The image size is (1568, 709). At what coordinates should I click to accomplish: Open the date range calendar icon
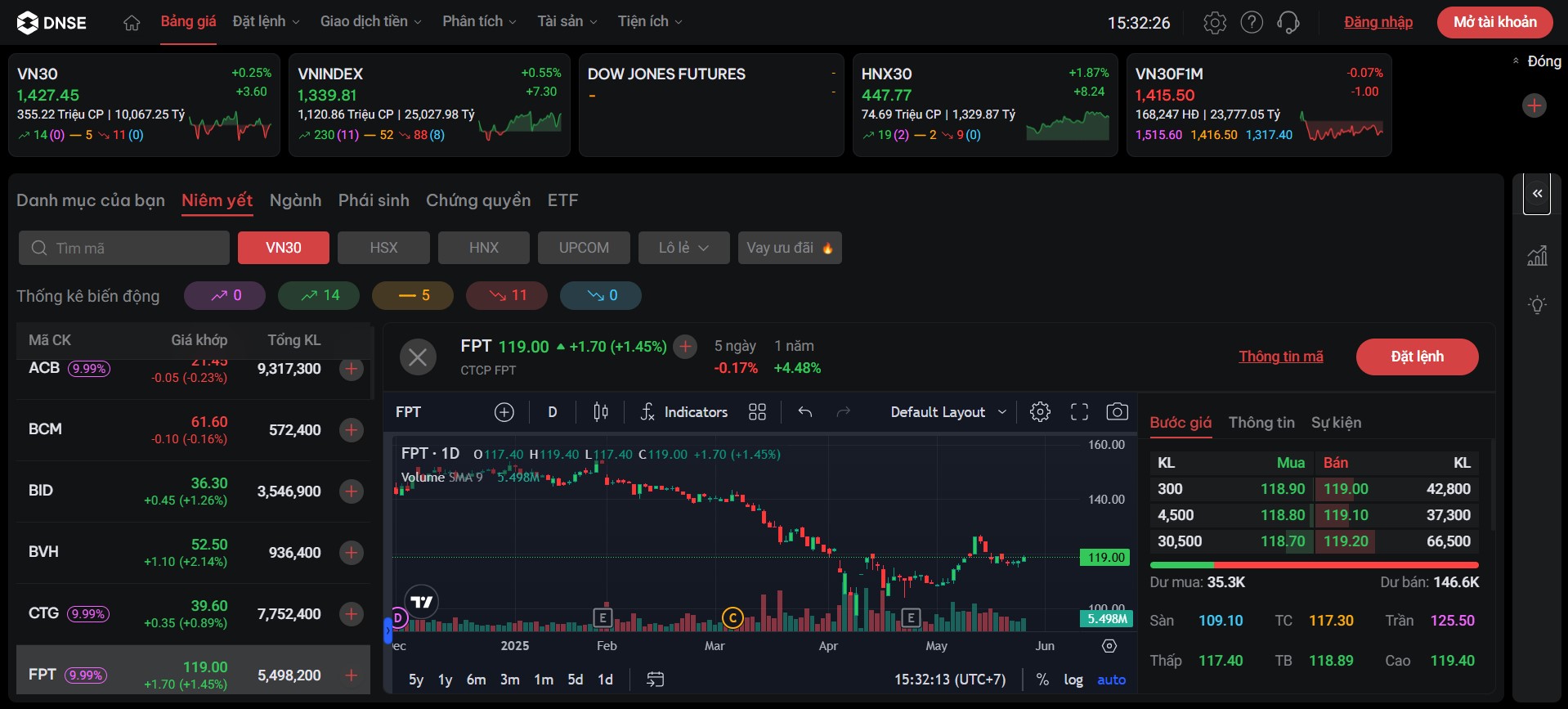pos(655,680)
